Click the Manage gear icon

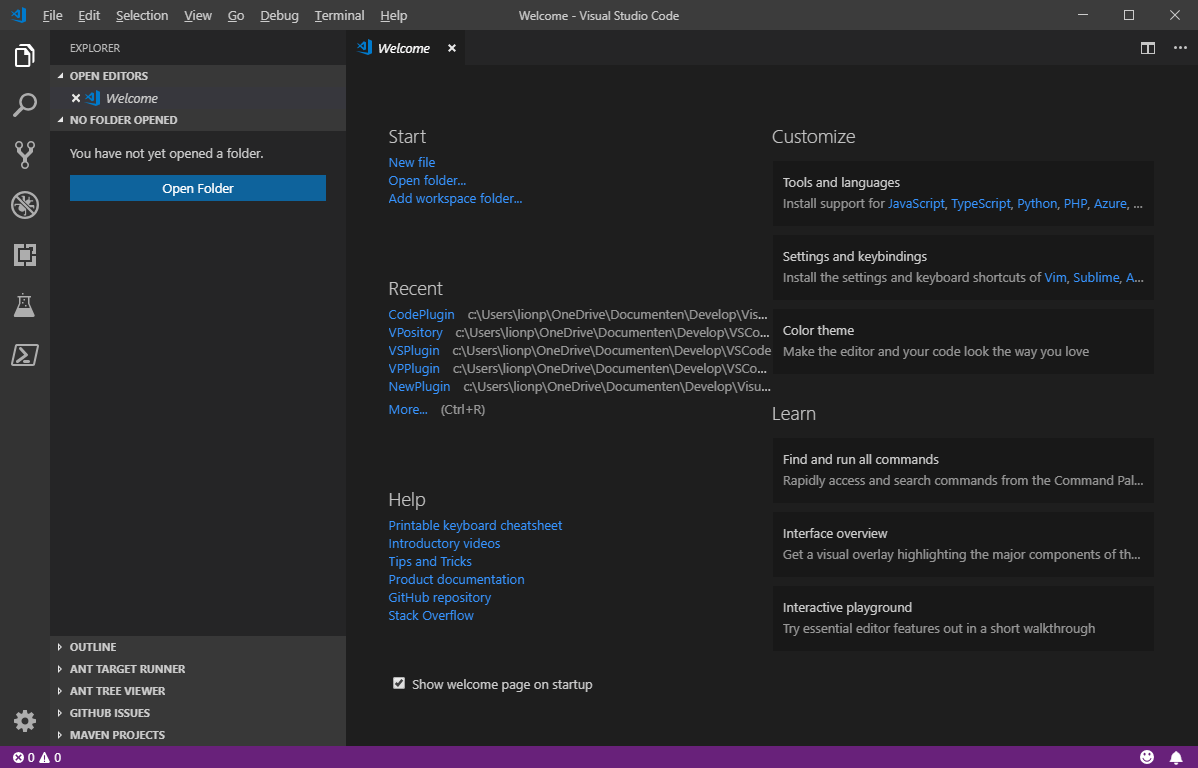coord(24,721)
